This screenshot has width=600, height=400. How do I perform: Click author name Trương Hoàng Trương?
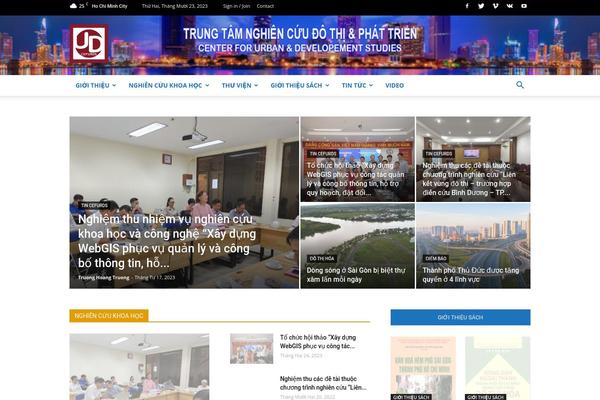(x=103, y=278)
